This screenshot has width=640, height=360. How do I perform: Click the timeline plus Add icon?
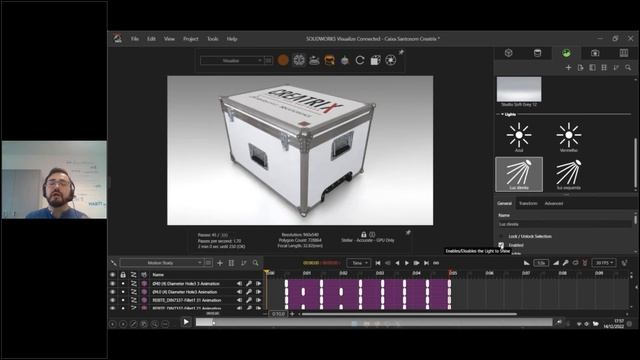point(220,263)
